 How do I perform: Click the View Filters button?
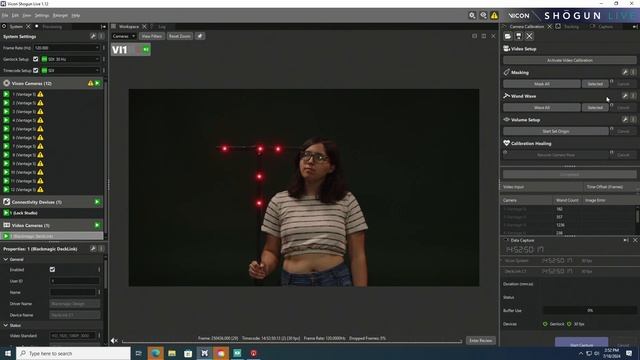152,36
